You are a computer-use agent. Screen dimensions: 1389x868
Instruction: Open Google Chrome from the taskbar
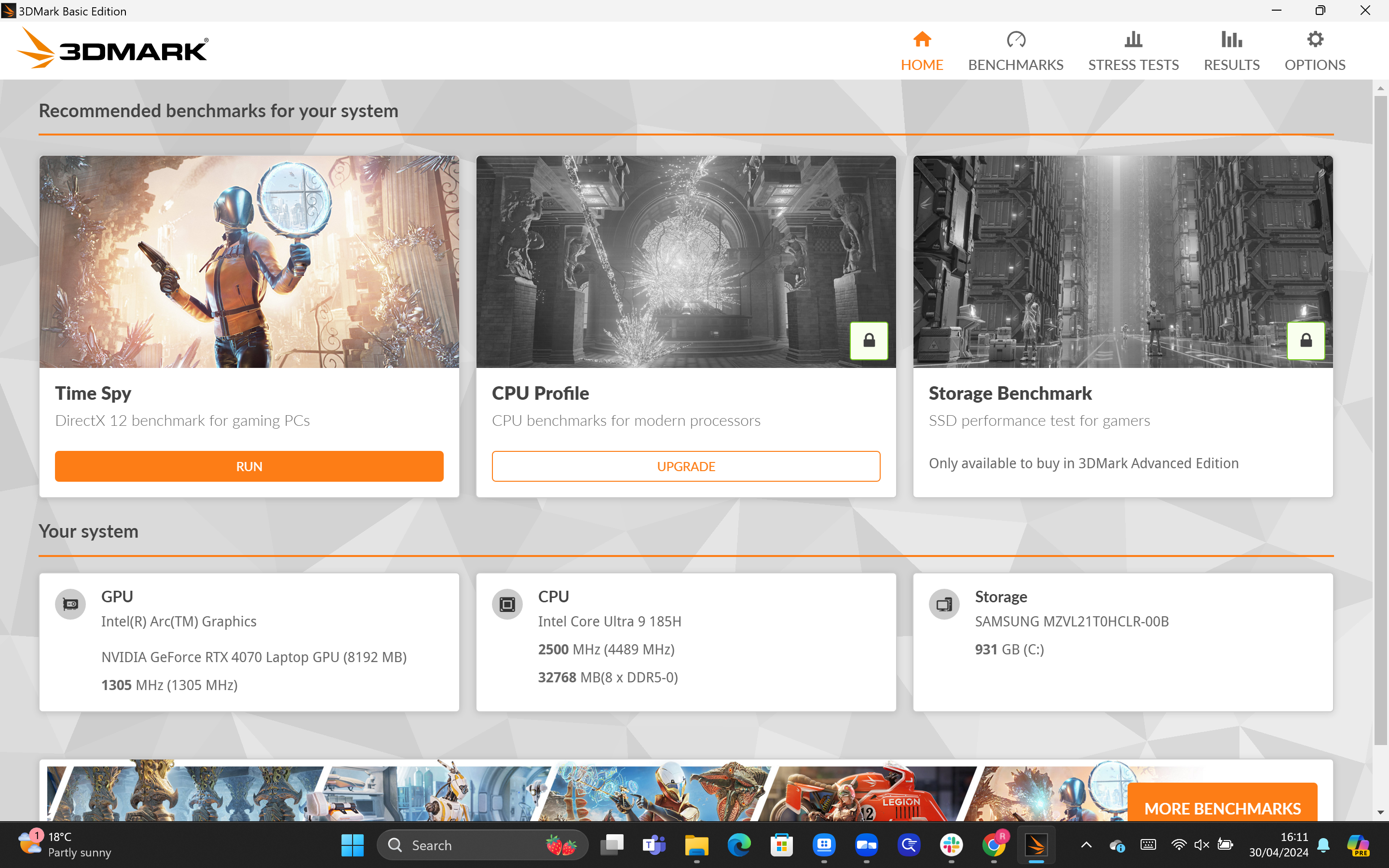pos(994,845)
